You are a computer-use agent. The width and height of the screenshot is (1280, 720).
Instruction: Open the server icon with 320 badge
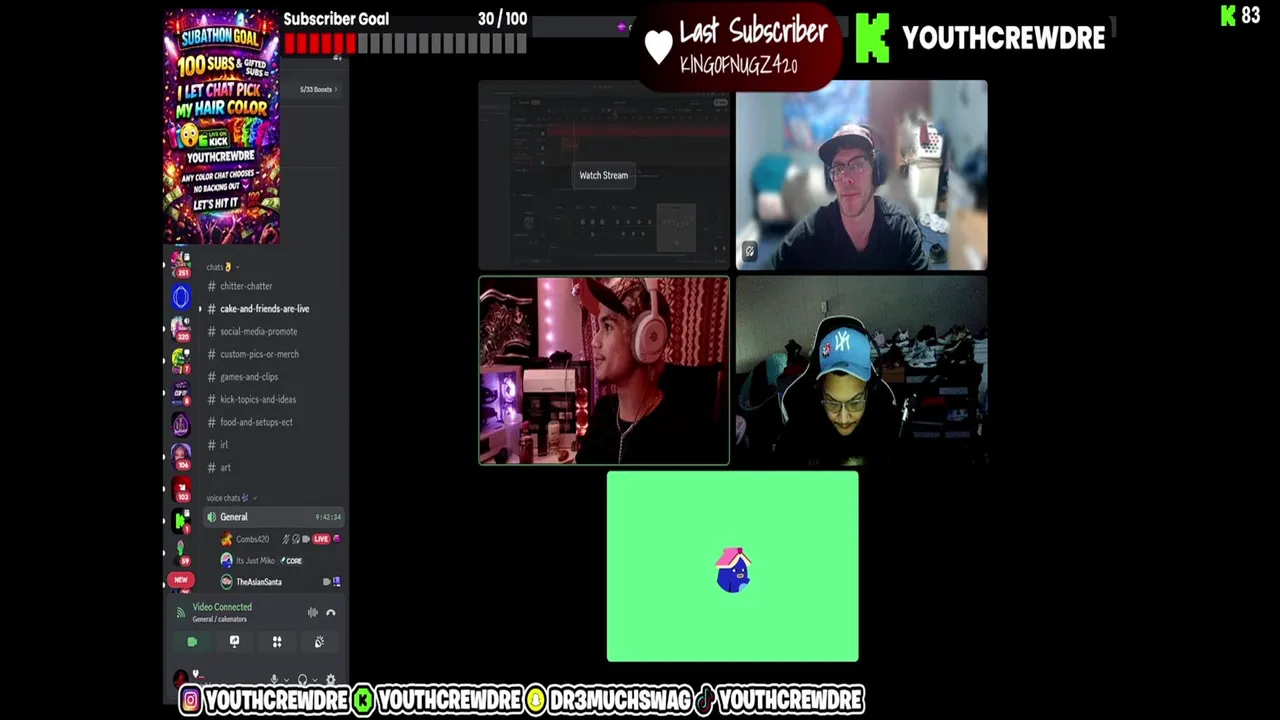click(181, 328)
